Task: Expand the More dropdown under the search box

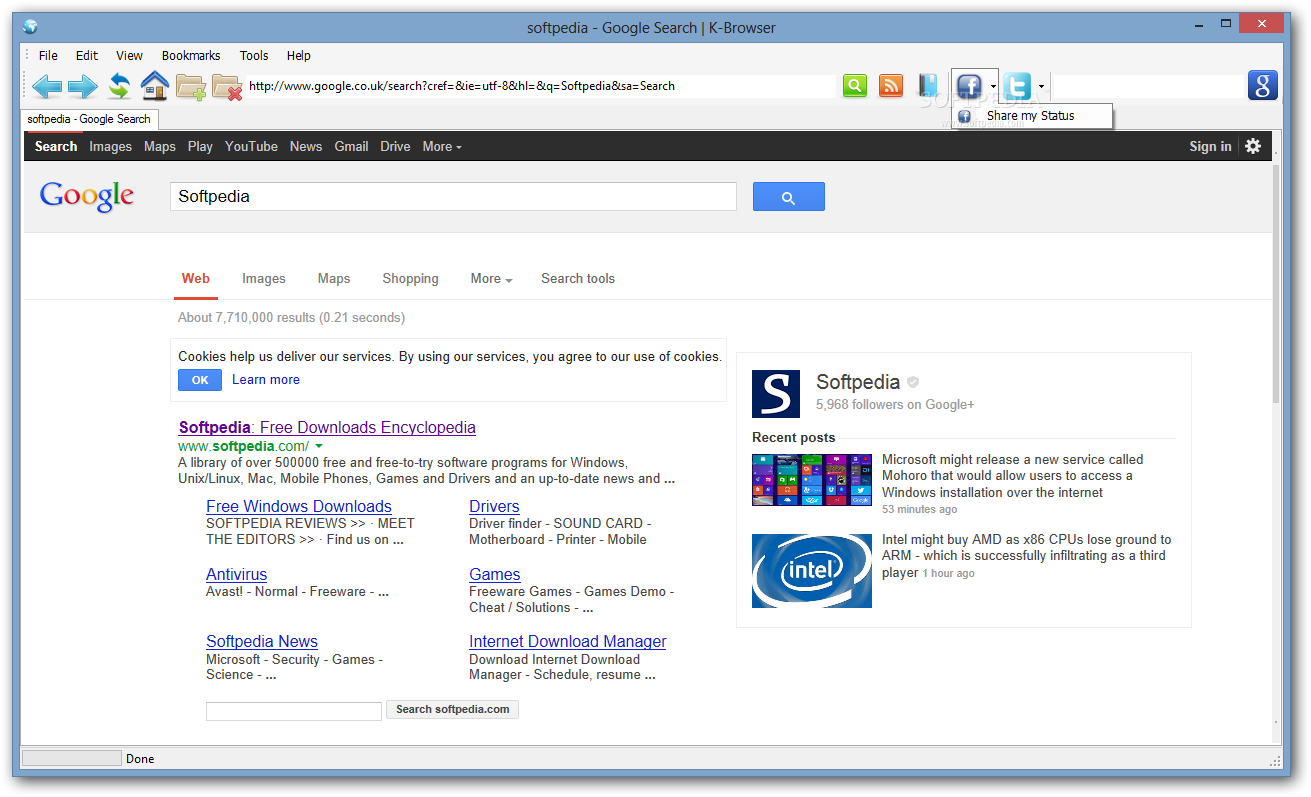Action: pos(491,279)
